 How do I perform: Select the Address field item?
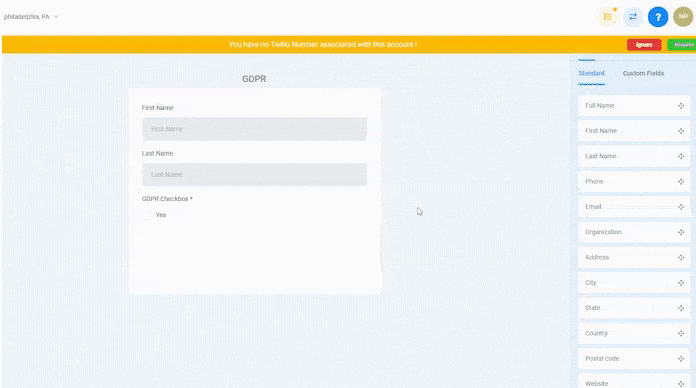634,257
